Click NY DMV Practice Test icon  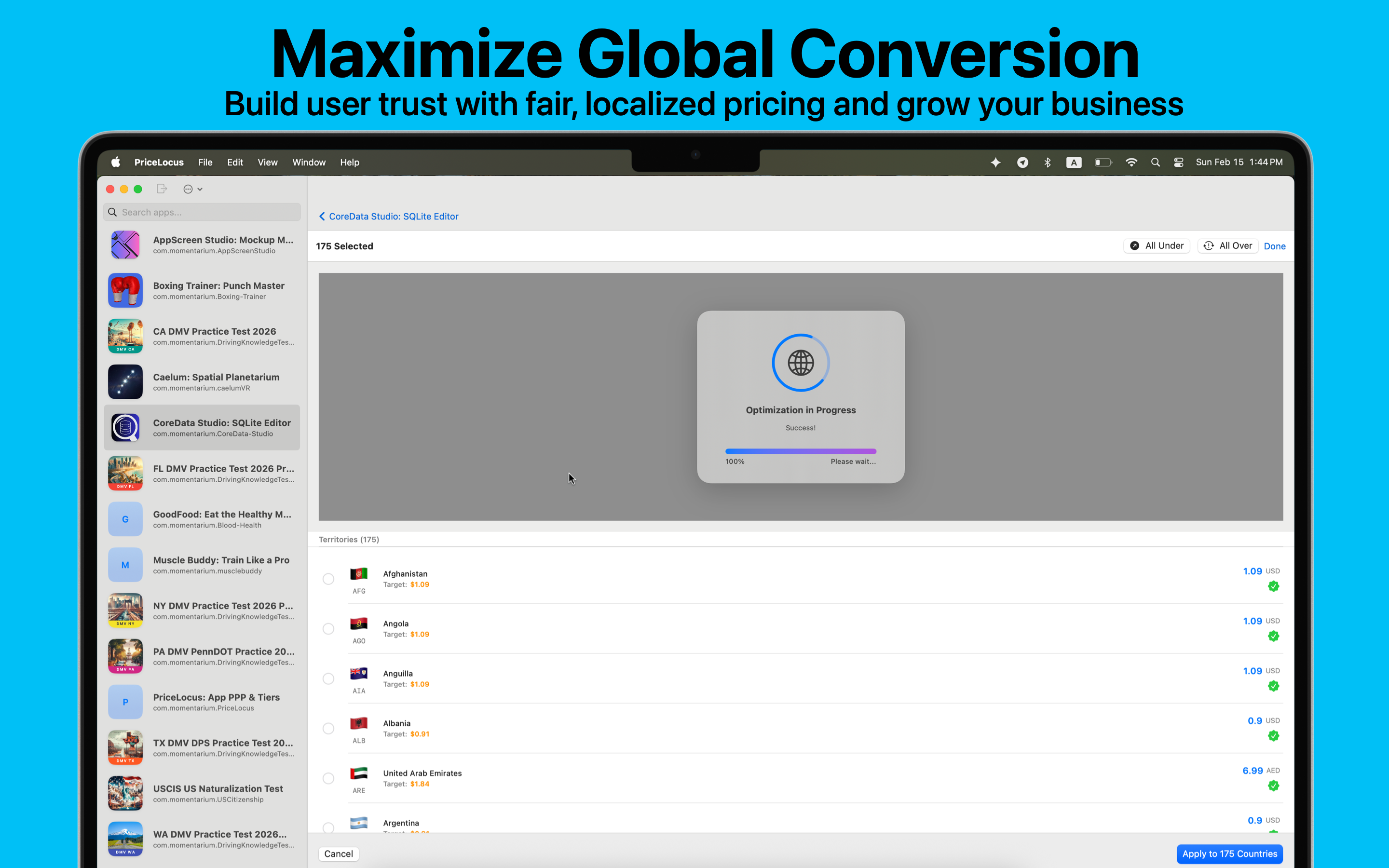[x=125, y=610]
